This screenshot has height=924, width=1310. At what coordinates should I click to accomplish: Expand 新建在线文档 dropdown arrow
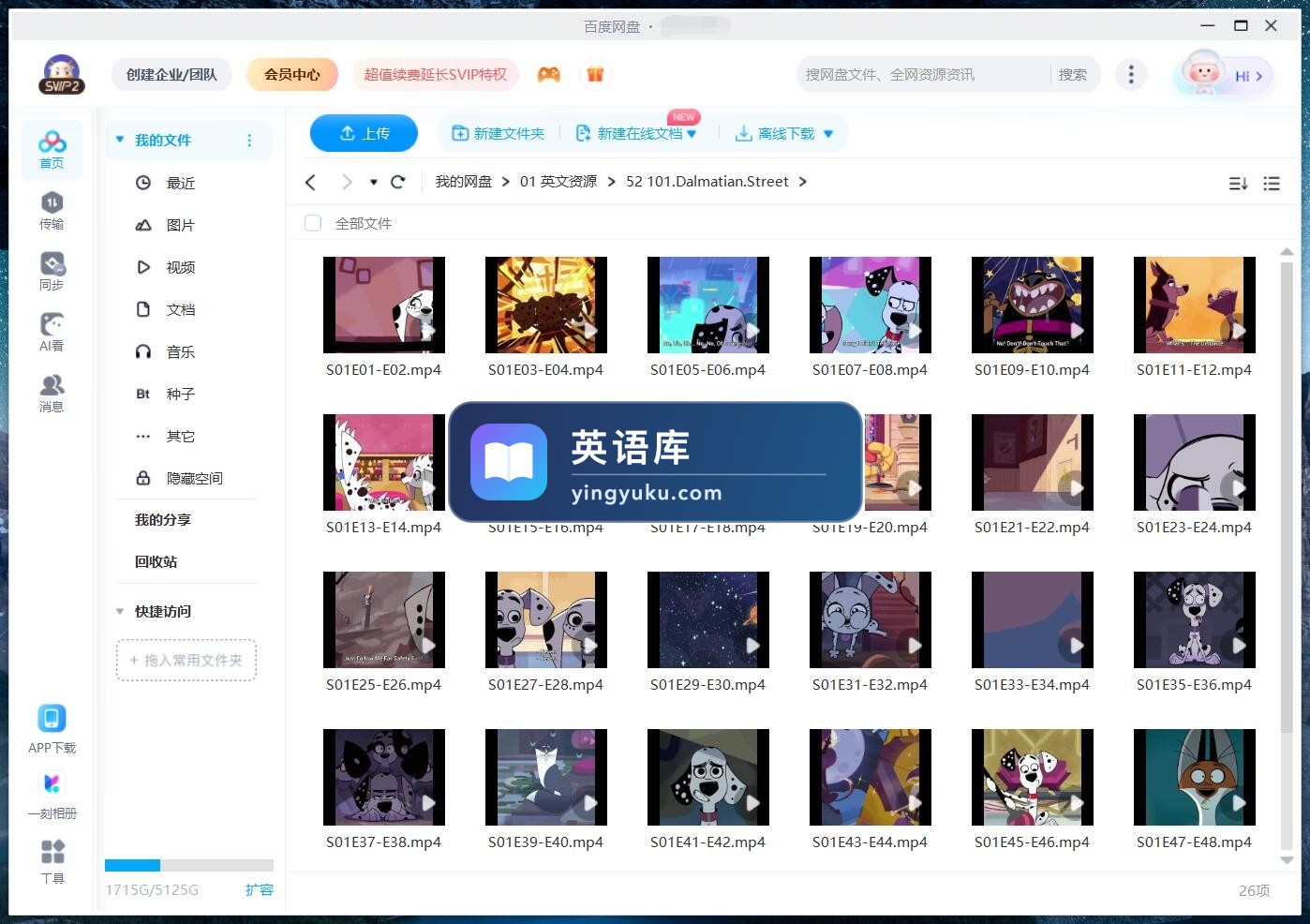click(x=692, y=134)
